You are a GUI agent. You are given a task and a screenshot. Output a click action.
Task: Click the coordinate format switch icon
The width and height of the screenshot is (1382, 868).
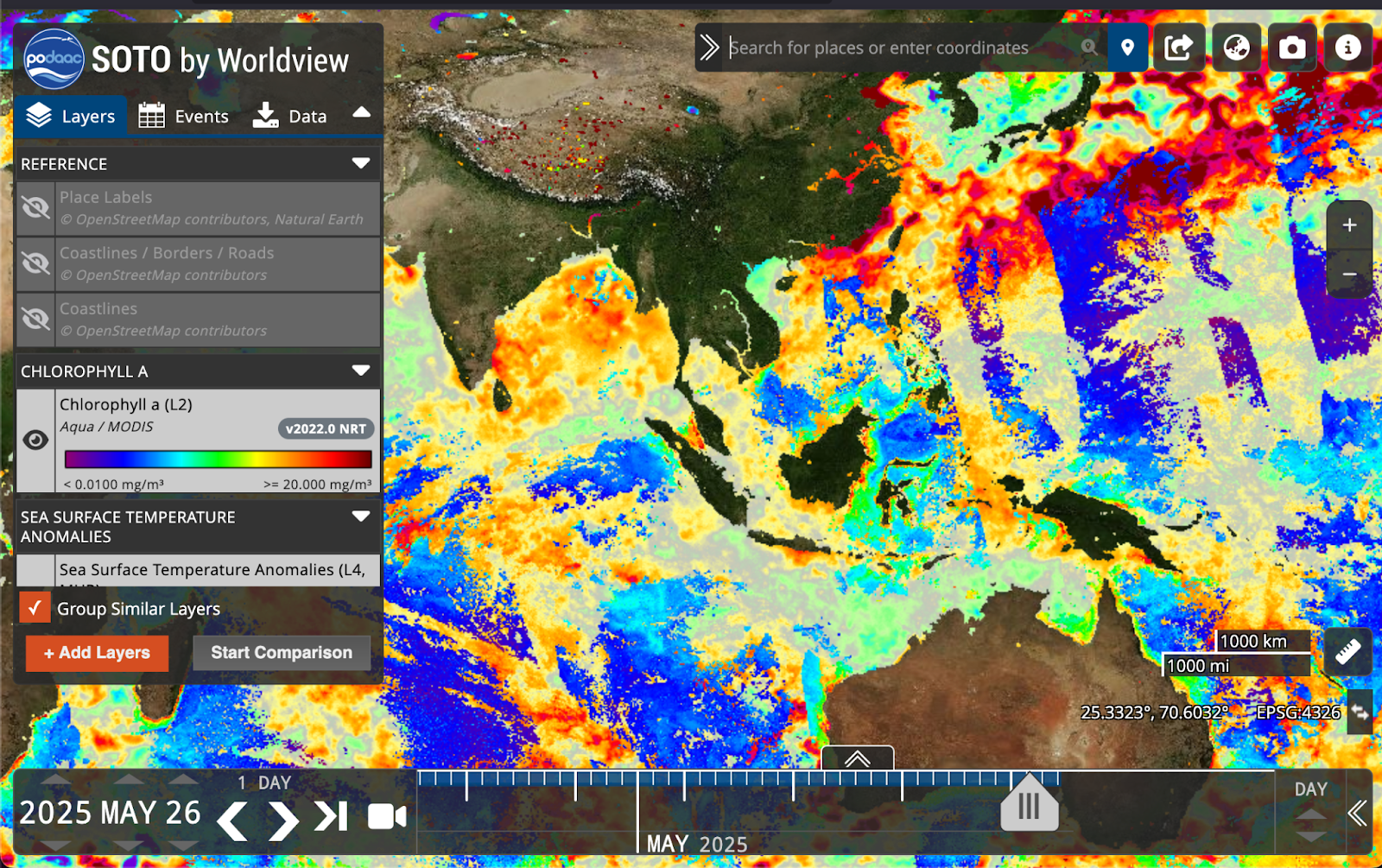coord(1360,713)
